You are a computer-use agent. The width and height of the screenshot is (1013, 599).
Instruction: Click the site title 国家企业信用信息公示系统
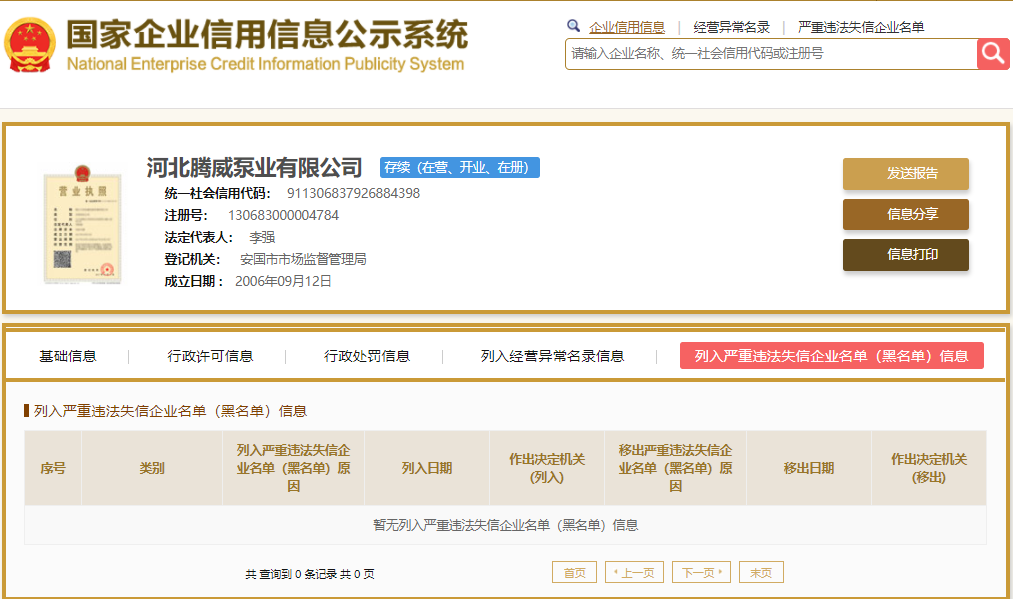(267, 34)
